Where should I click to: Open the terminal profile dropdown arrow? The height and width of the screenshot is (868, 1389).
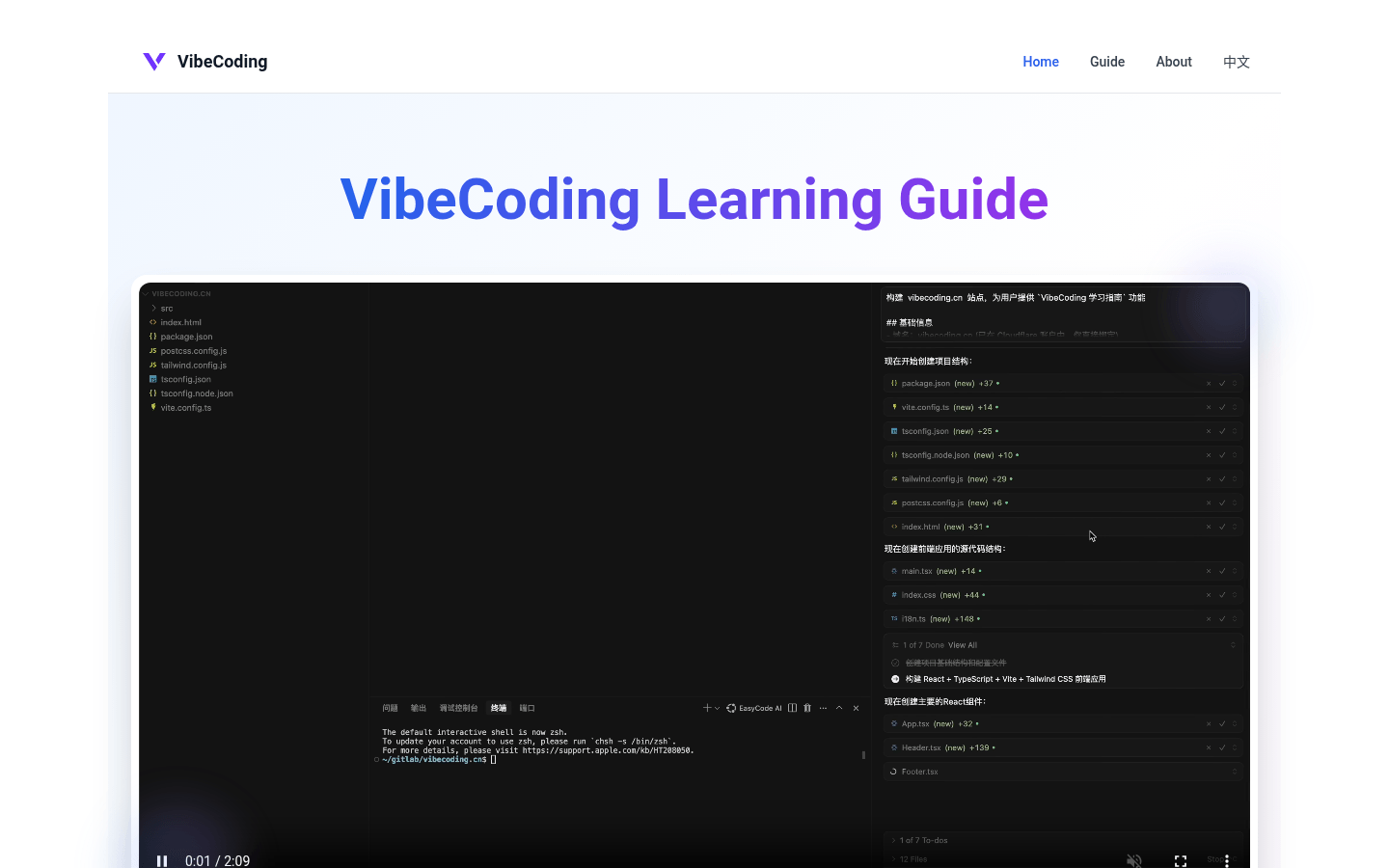click(718, 707)
